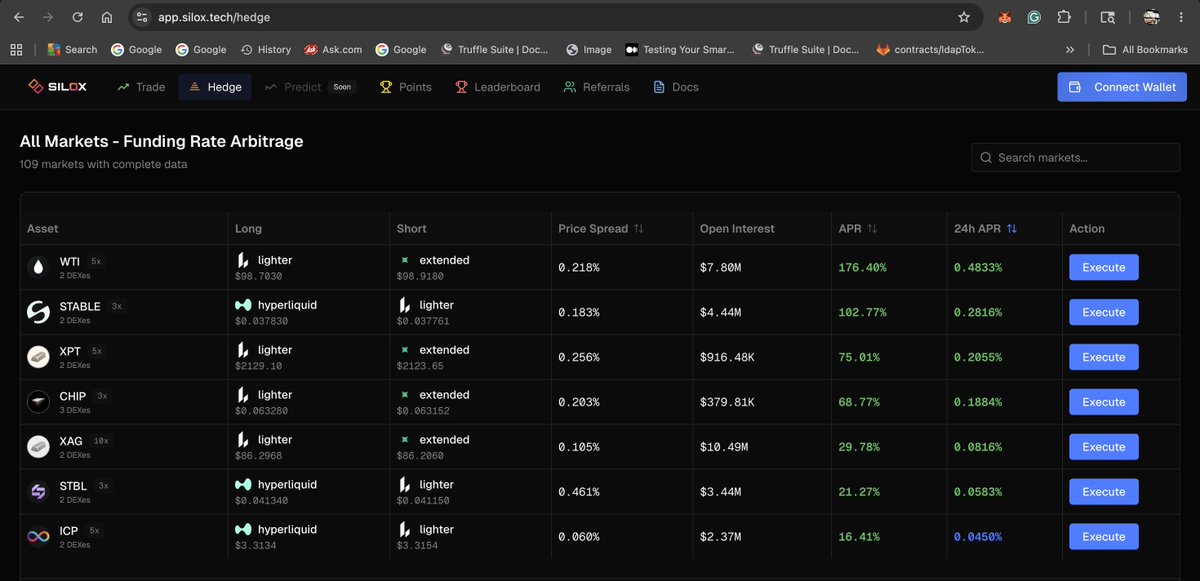Click the CHIP asset icon
The width and height of the screenshot is (1200, 581).
38,402
